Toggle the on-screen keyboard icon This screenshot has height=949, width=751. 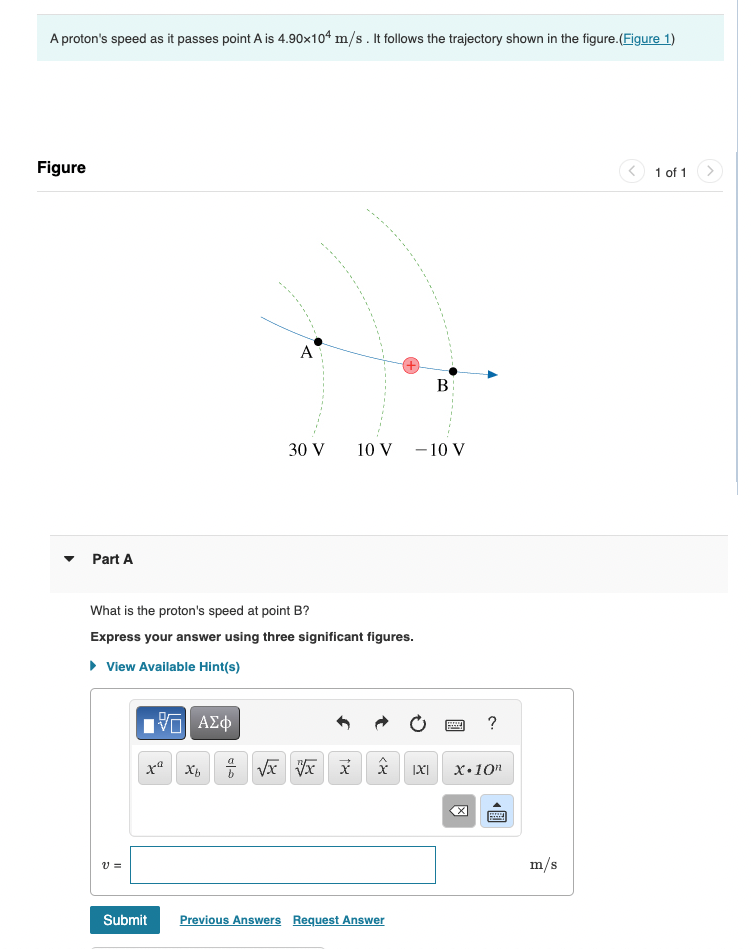(x=496, y=810)
